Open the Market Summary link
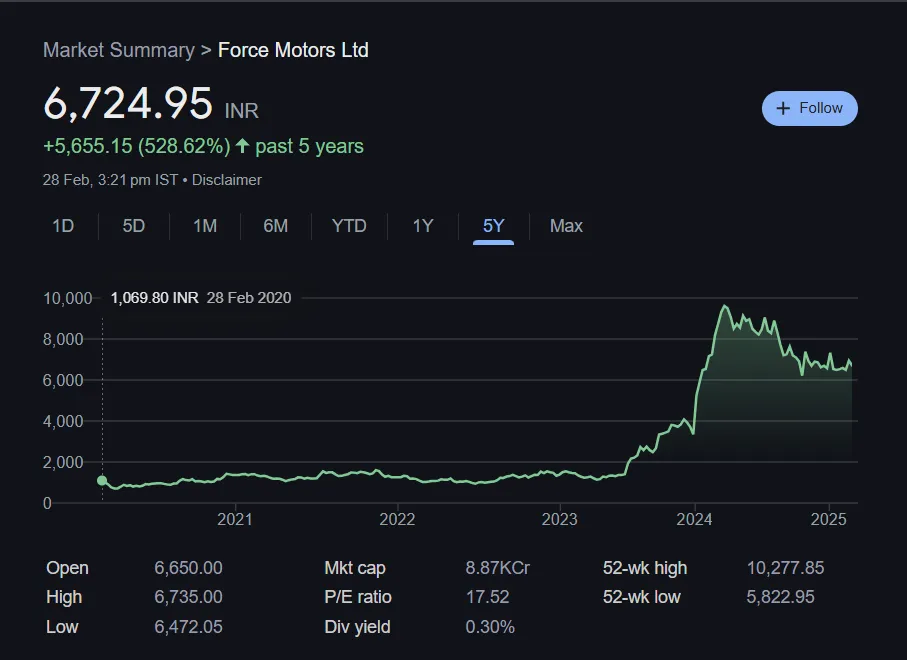 [119, 50]
